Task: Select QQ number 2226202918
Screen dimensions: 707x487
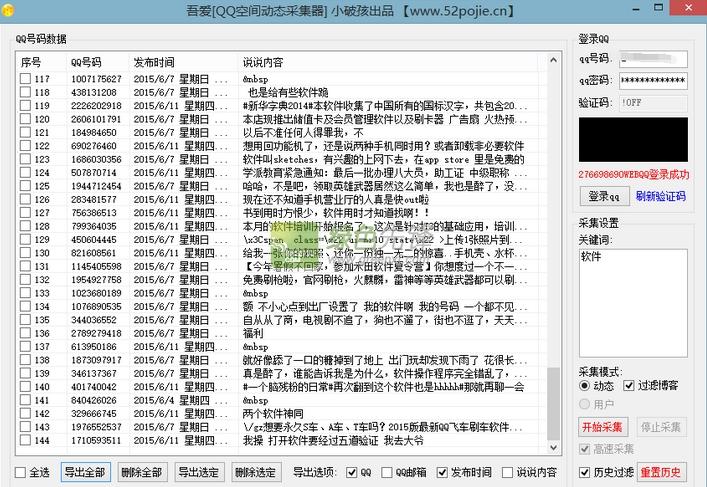Action: tap(96, 106)
